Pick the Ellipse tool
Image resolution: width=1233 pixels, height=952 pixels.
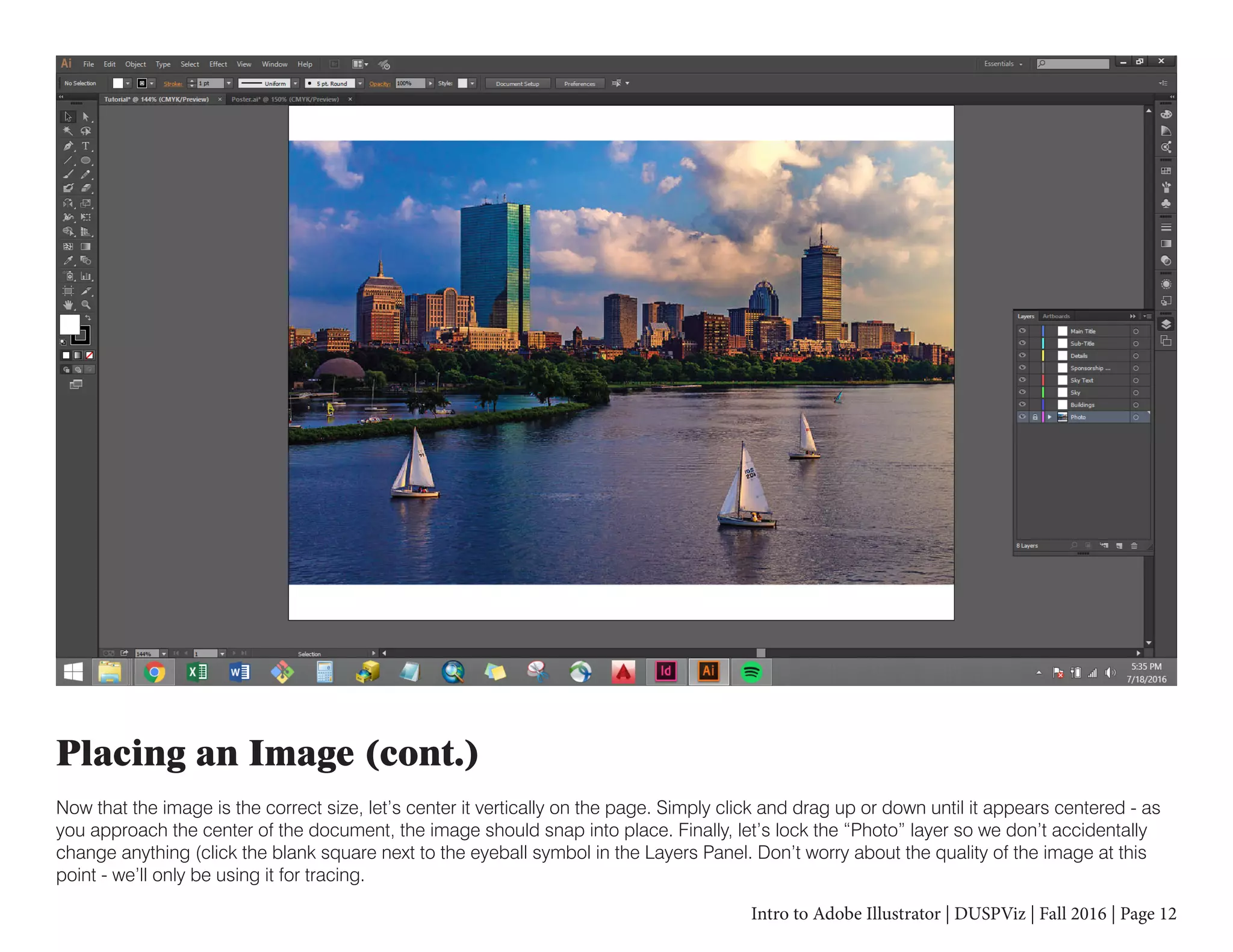[86, 160]
